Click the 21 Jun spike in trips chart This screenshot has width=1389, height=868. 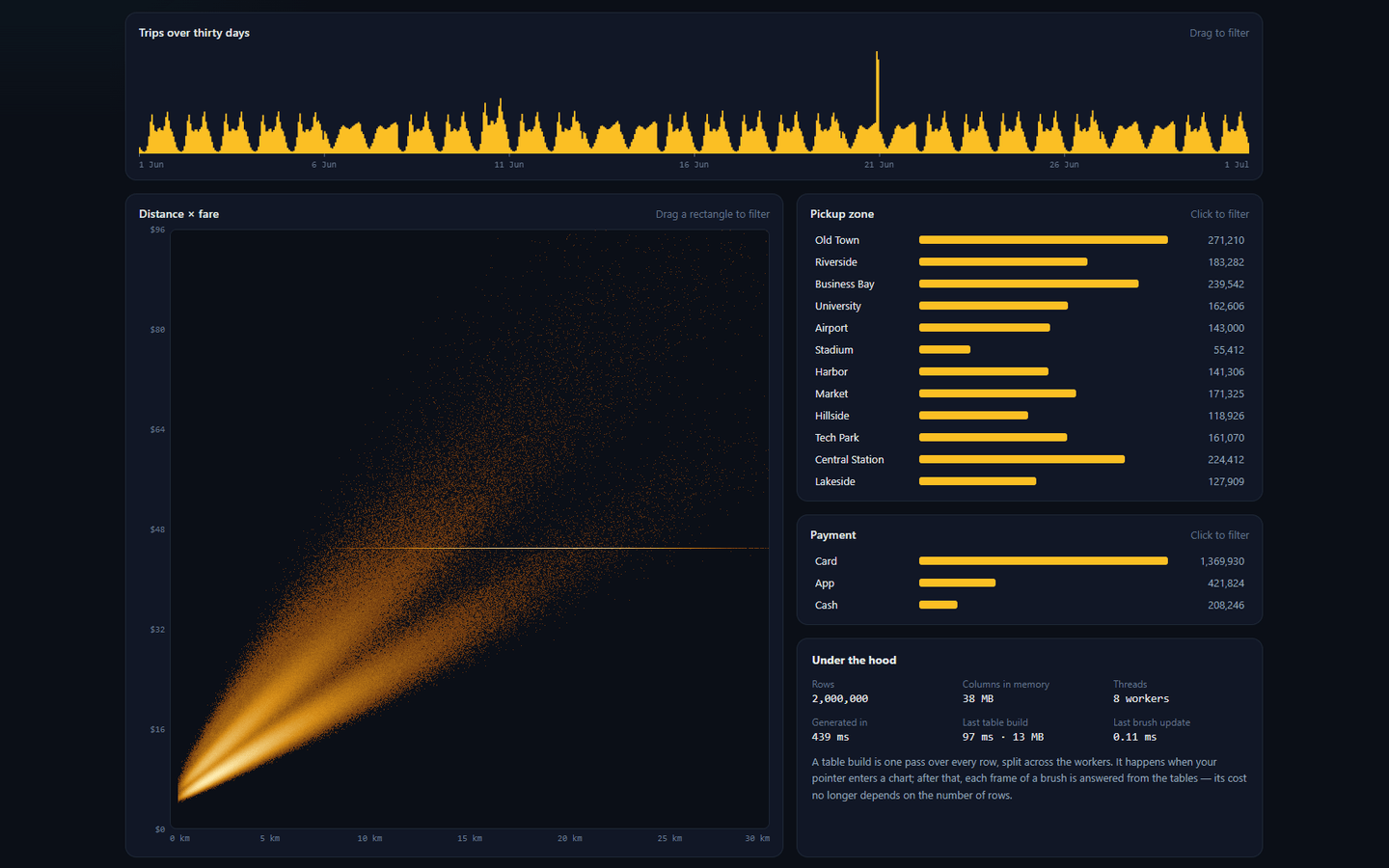(x=877, y=101)
